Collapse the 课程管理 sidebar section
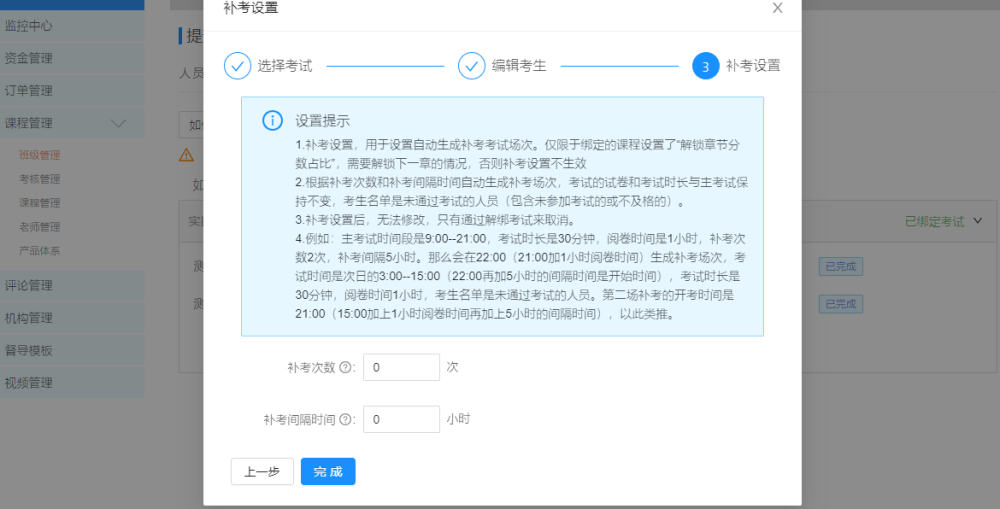 pyautogui.click(x=72, y=123)
